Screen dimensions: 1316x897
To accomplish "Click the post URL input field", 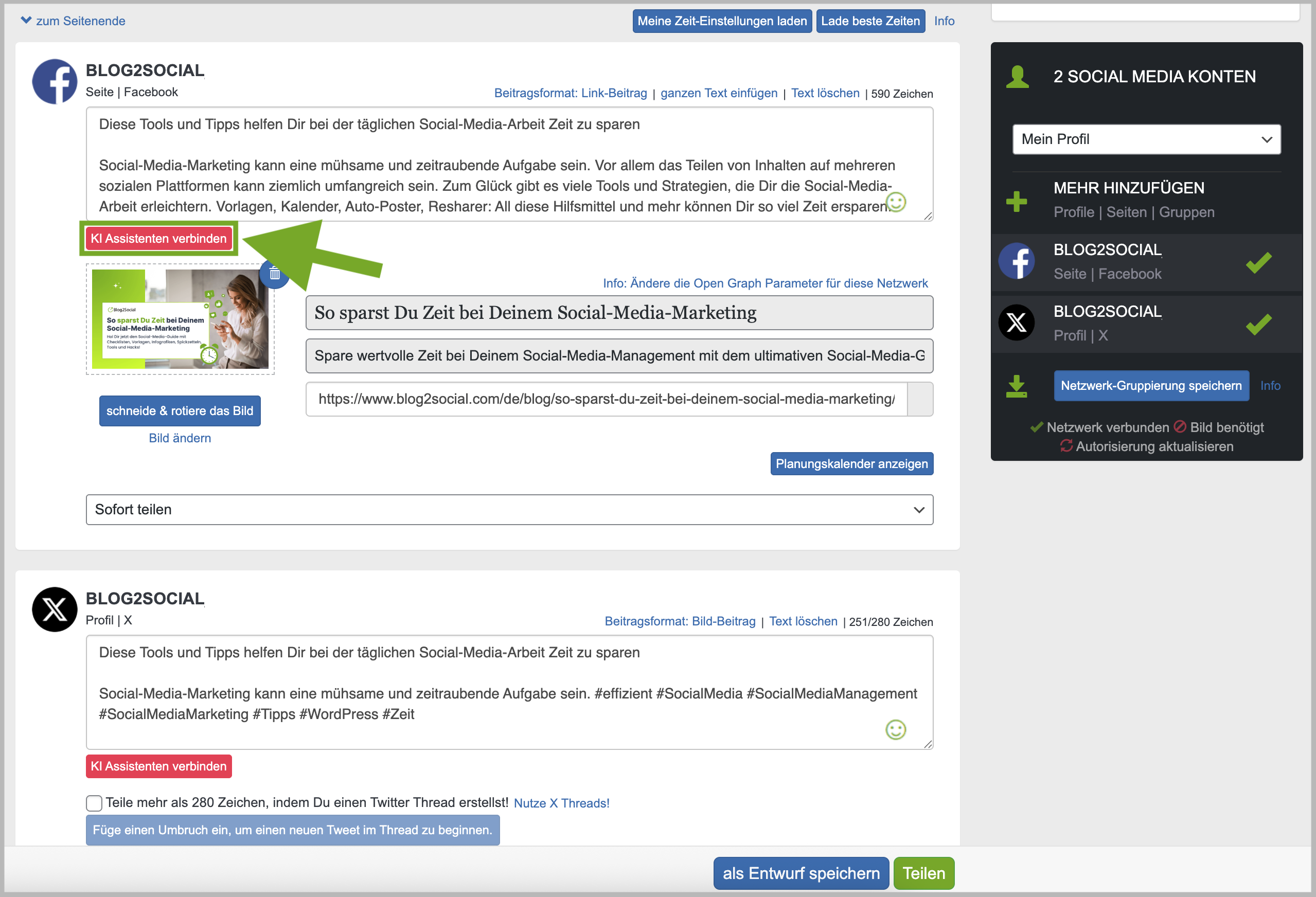I will pyautogui.click(x=606, y=399).
